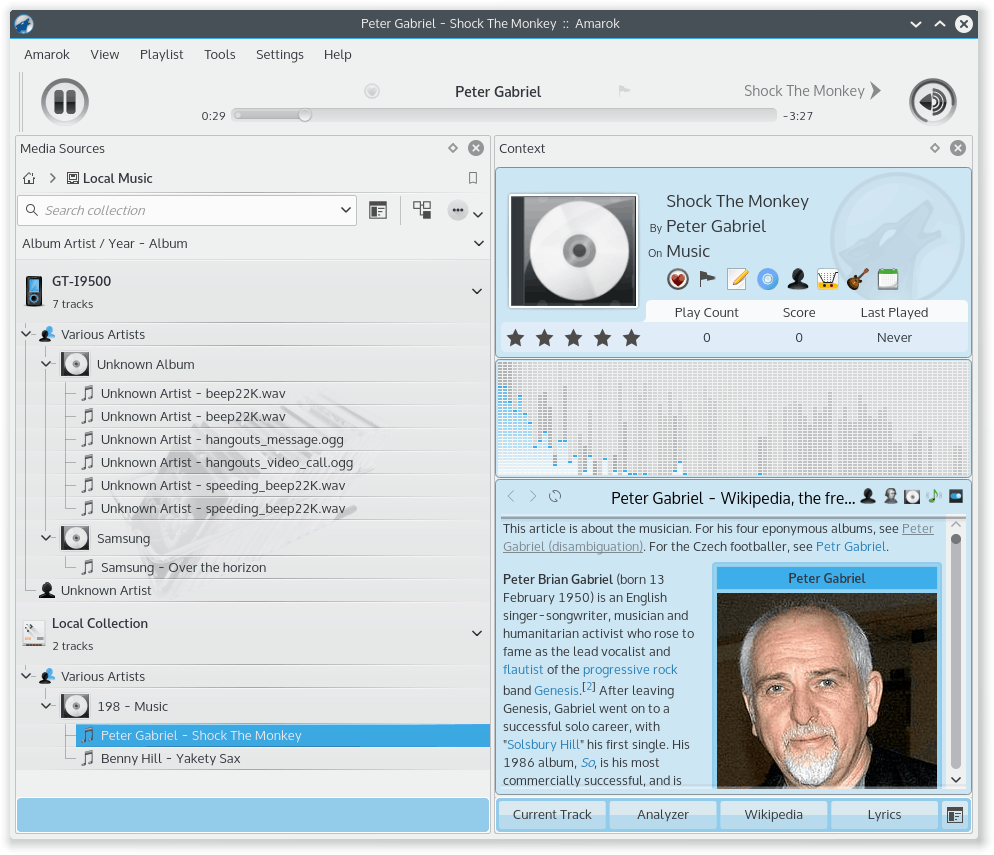Open the Settings menu
Viewport: 994px width, 855px height.
tap(280, 55)
